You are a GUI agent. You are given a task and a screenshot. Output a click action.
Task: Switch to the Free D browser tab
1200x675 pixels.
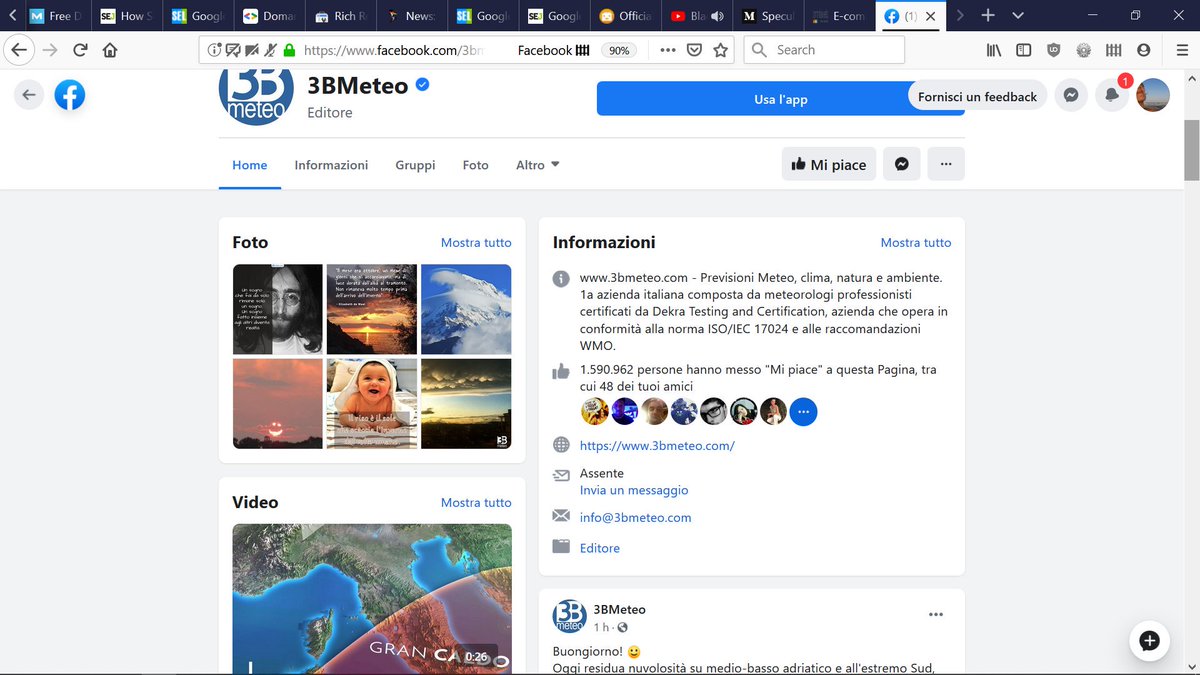(58, 16)
